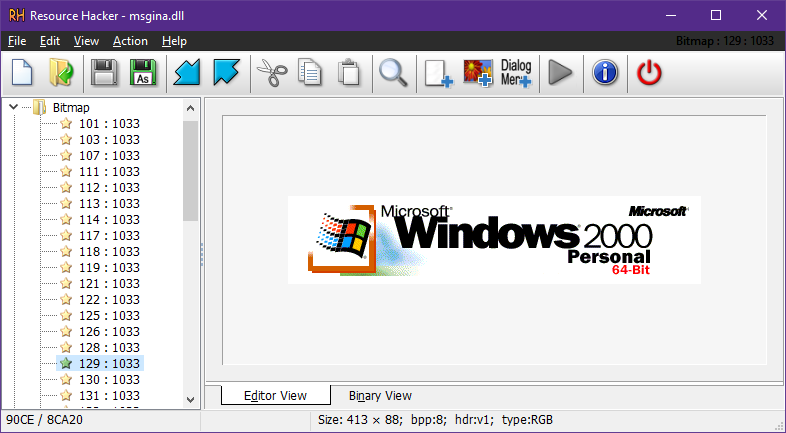Screen dimensions: 786x433
Task: Click the tree scrollbar up arrow
Action: pos(190,108)
